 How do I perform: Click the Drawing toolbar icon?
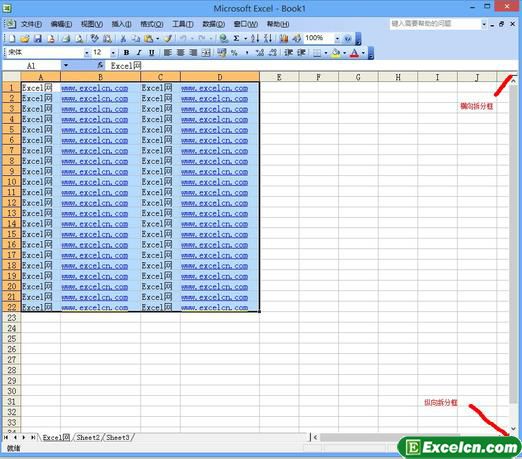(296, 39)
